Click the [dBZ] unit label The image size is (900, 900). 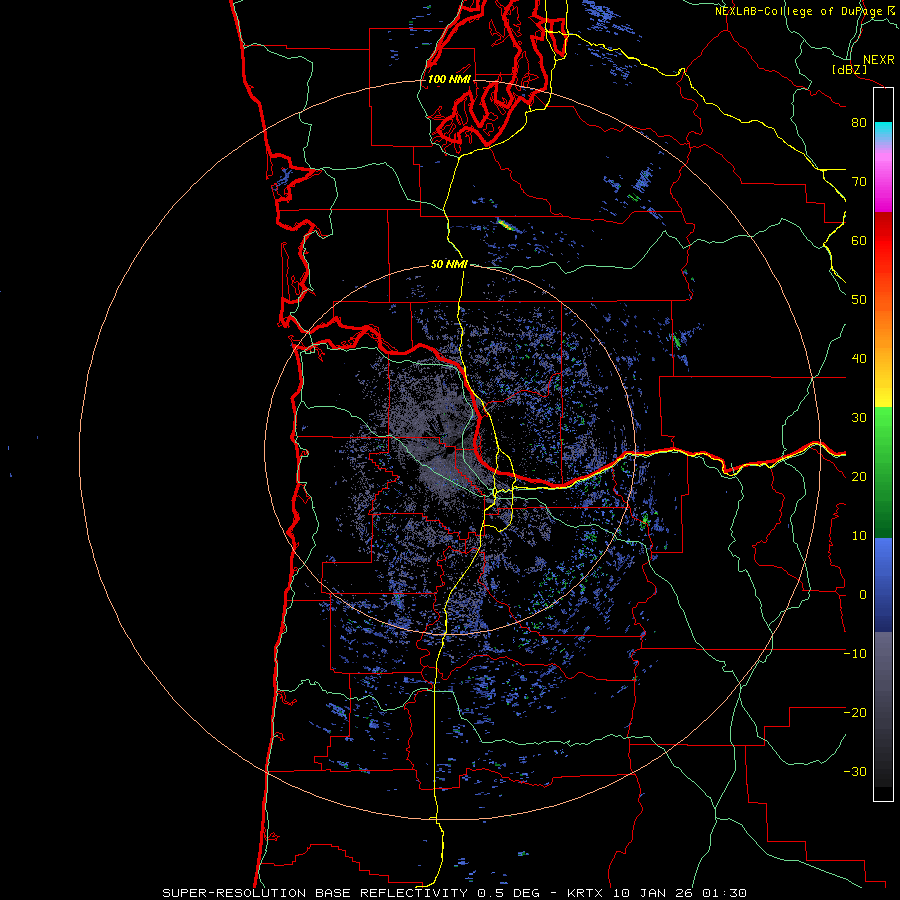tap(849, 70)
